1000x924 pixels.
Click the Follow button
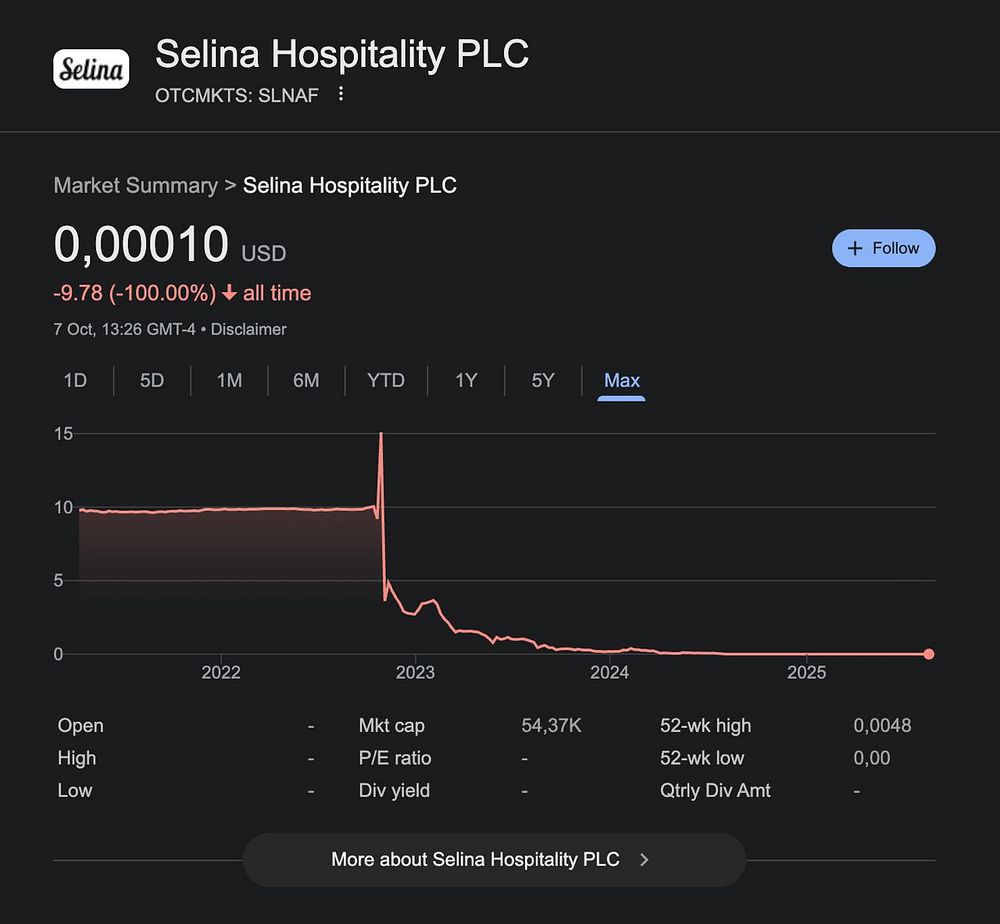pos(883,248)
